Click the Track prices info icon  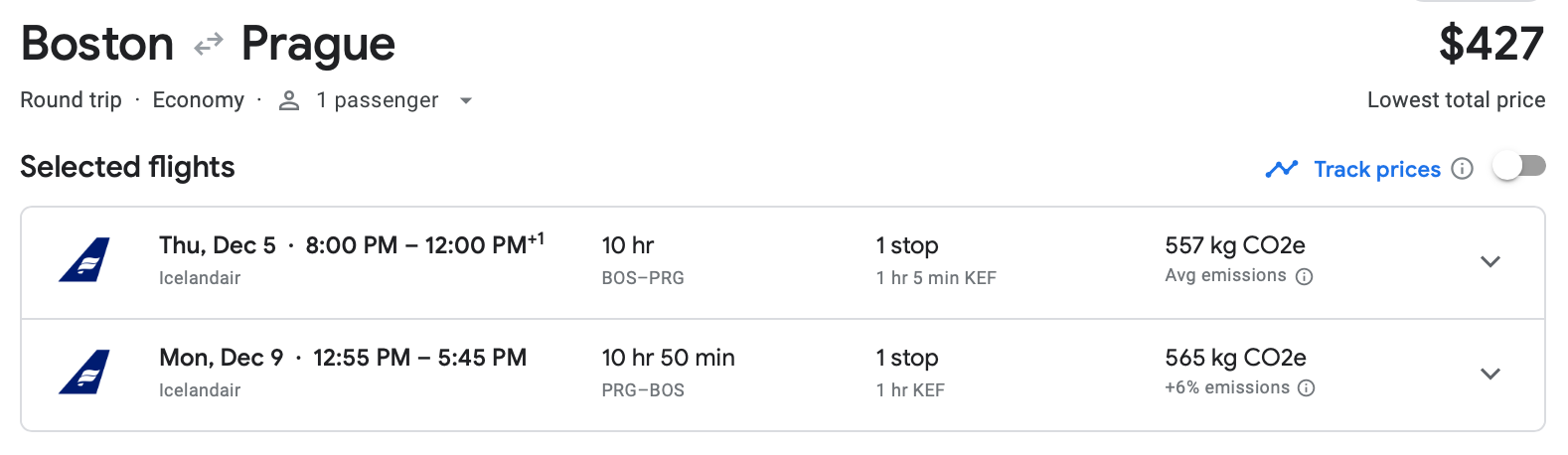point(1462,169)
